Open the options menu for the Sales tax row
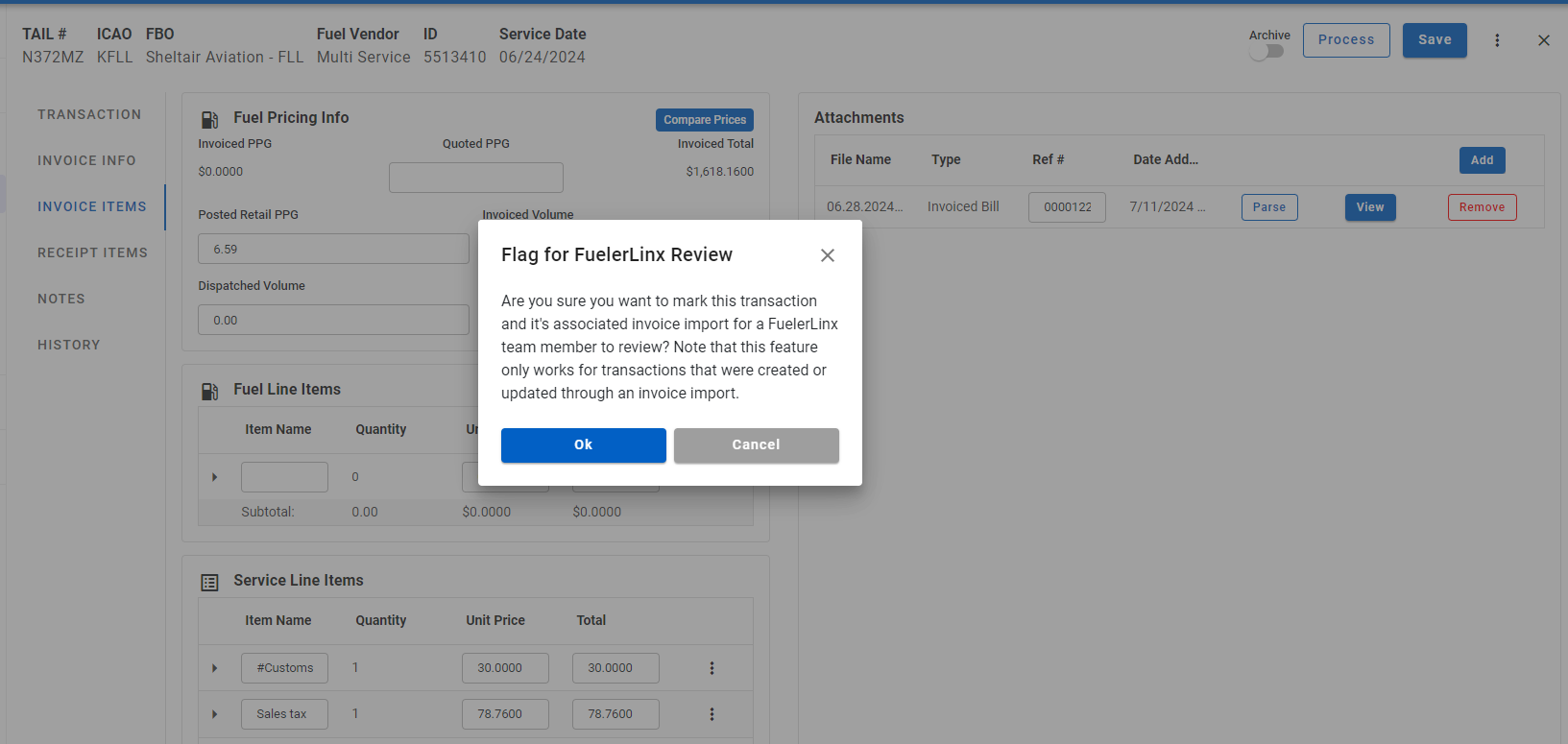Viewport: 1568px width, 744px height. coord(712,714)
